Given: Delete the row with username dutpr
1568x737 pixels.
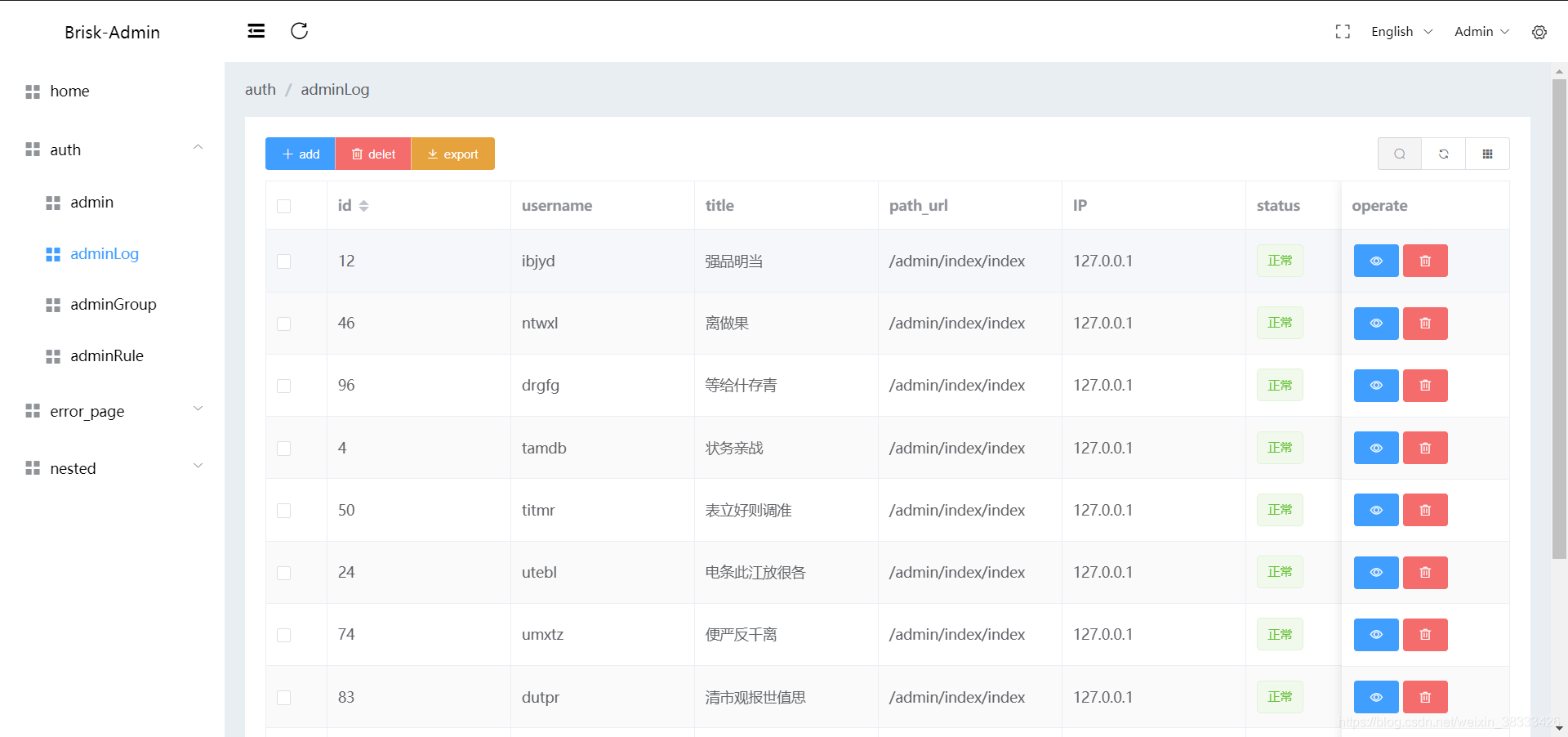Looking at the screenshot, I should pyautogui.click(x=1425, y=697).
